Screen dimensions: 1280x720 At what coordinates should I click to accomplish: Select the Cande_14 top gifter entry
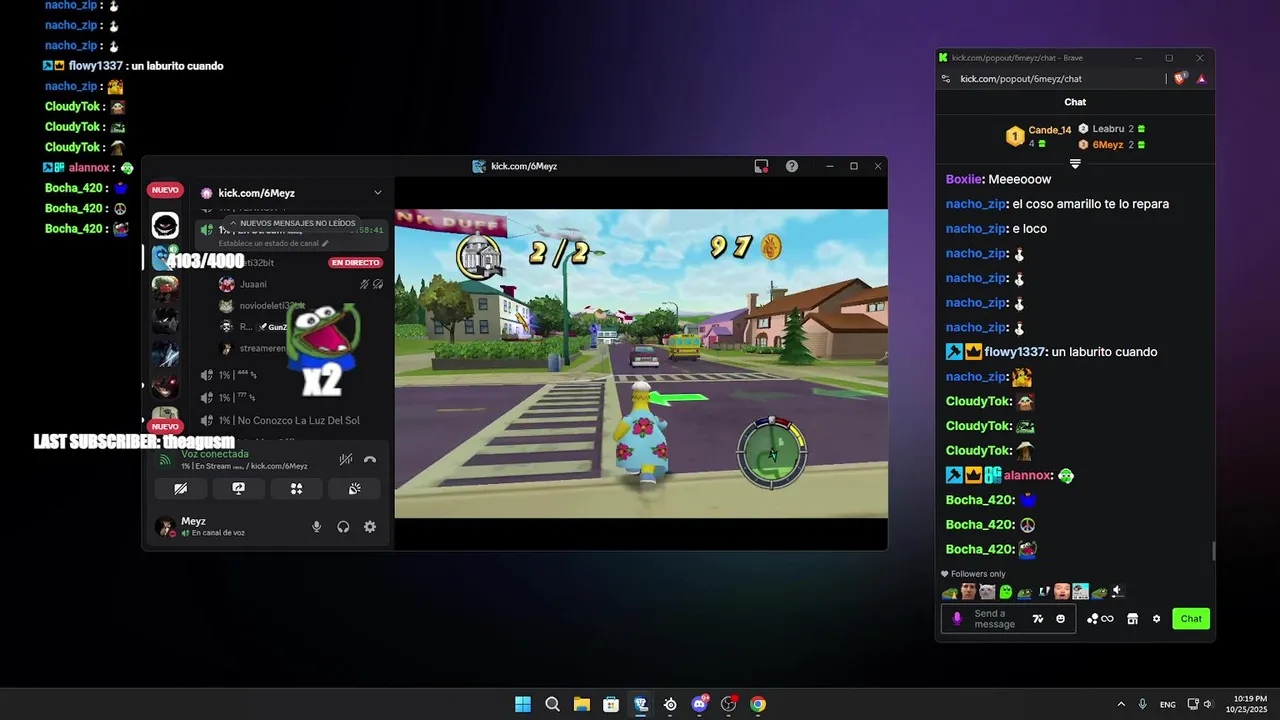click(1039, 136)
